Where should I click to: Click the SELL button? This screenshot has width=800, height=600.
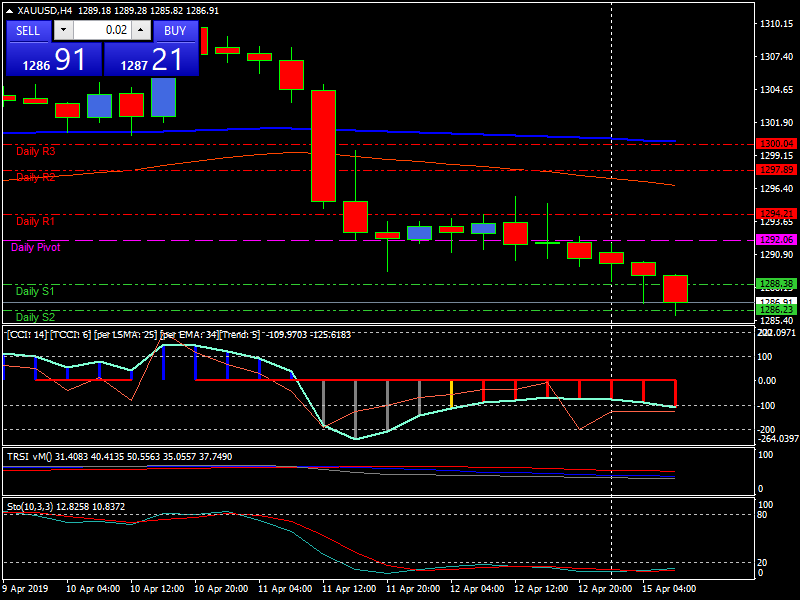point(29,31)
